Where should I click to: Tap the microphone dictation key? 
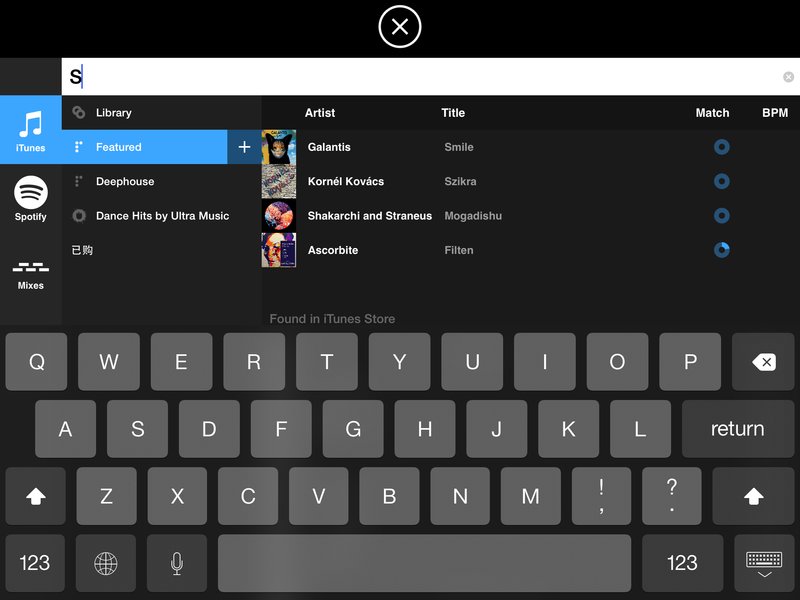pos(177,563)
